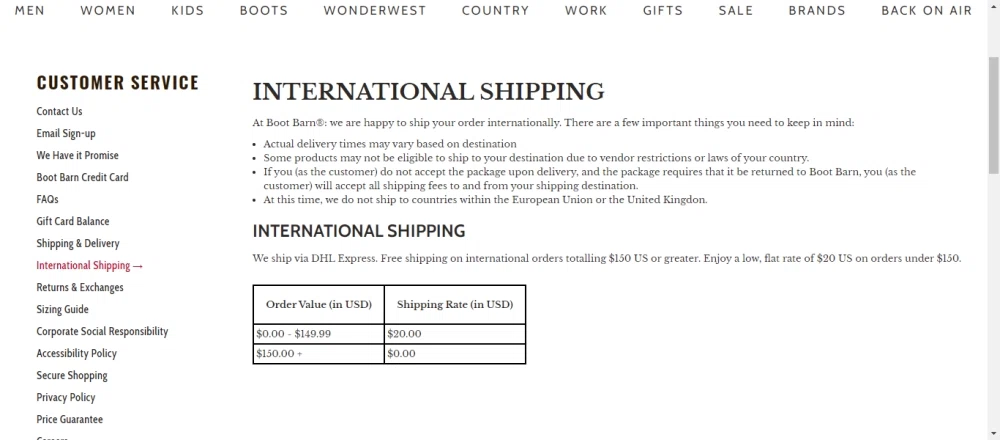Open the BRANDS menu
The width and height of the screenshot is (1000, 440).
(x=817, y=11)
